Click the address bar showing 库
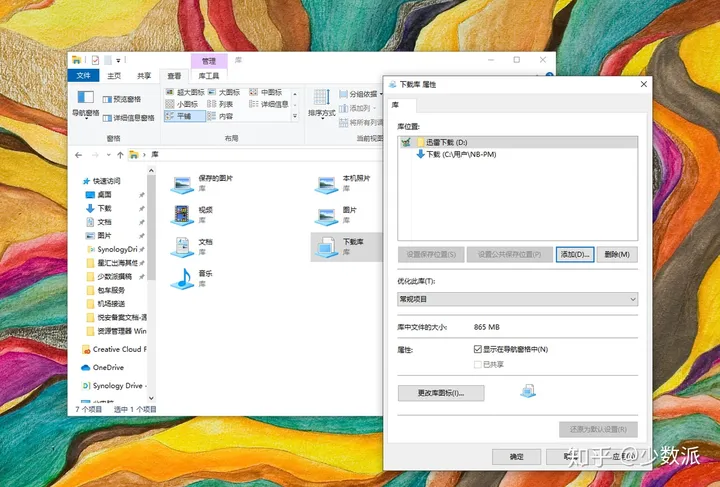Viewport: 720px width, 487px height. [255, 155]
